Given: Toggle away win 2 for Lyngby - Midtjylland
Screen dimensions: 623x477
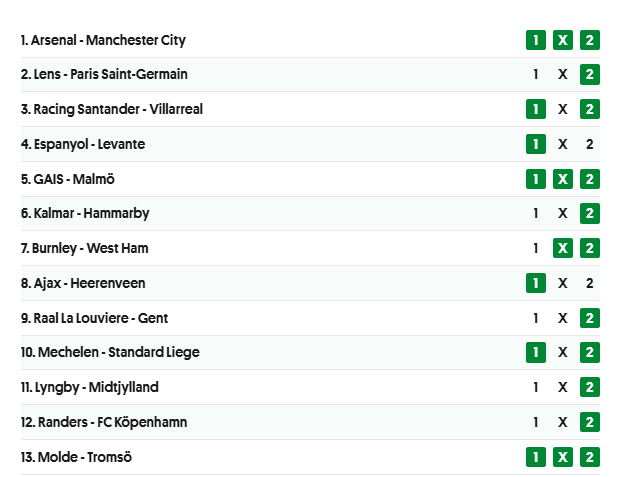Looking at the screenshot, I should 590,387.
